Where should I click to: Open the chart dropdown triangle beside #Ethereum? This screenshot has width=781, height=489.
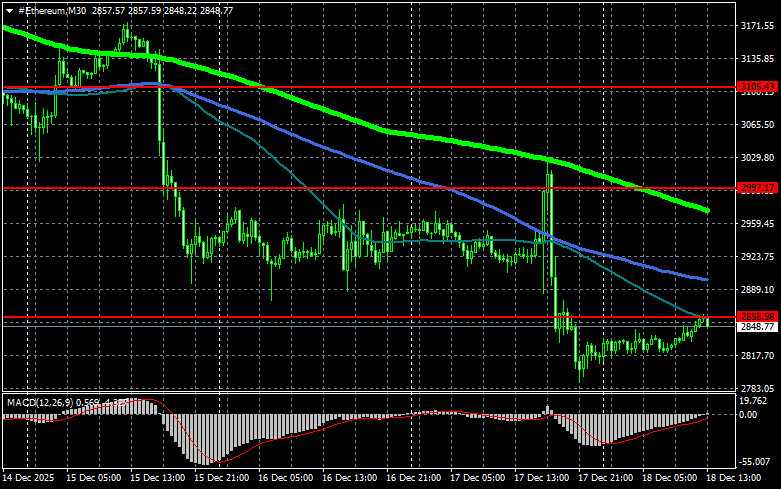click(9, 9)
